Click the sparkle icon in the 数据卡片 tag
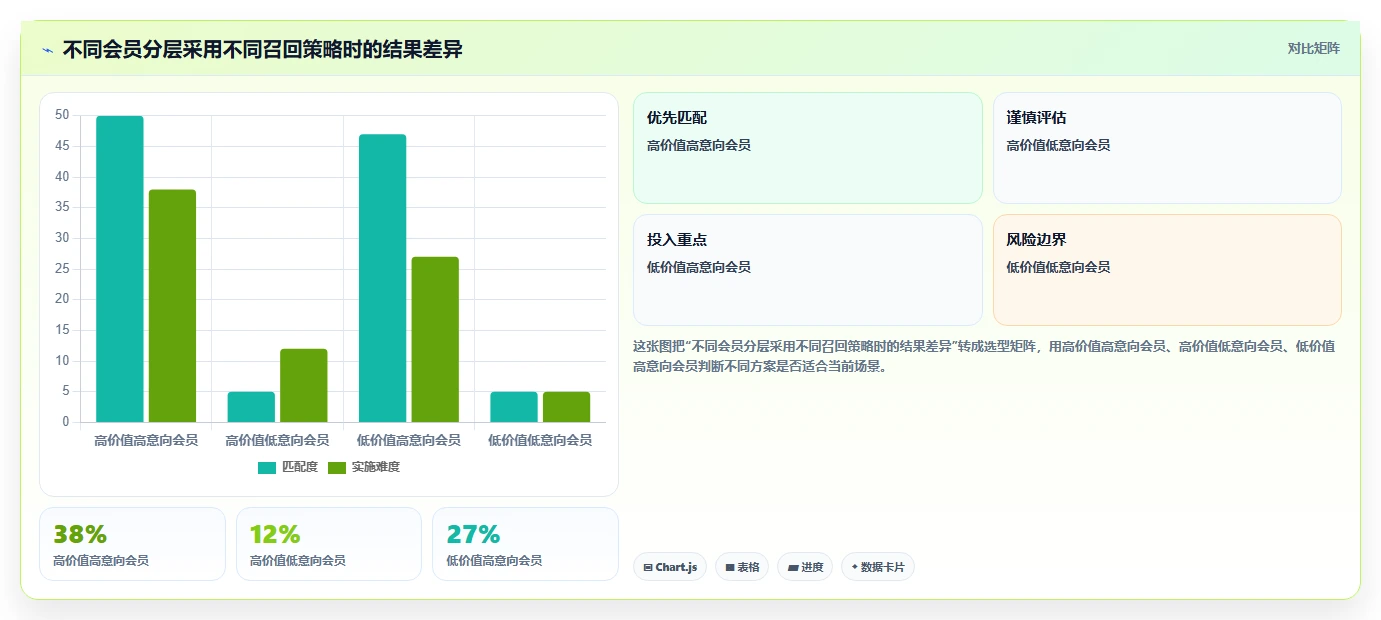This screenshot has height=620, width=1381. (x=854, y=567)
